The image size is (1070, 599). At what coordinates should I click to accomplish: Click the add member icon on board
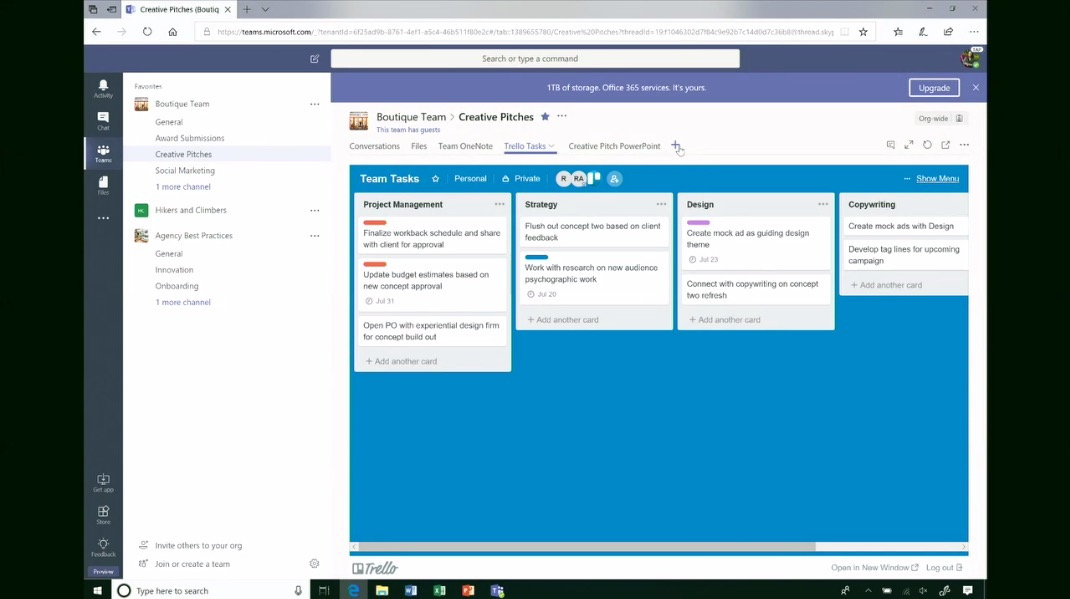click(x=614, y=179)
